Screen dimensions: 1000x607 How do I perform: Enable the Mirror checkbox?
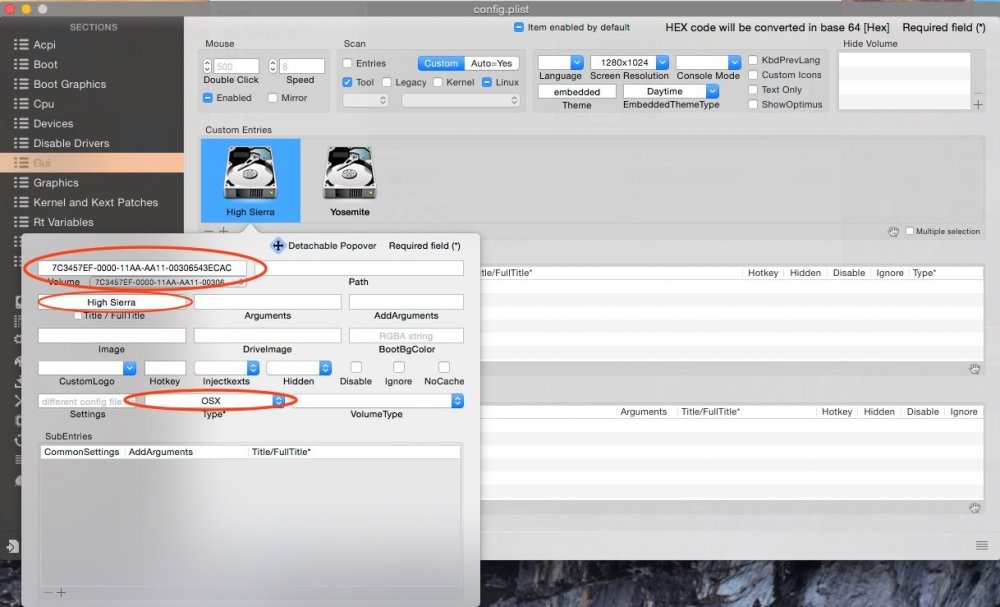pos(273,98)
